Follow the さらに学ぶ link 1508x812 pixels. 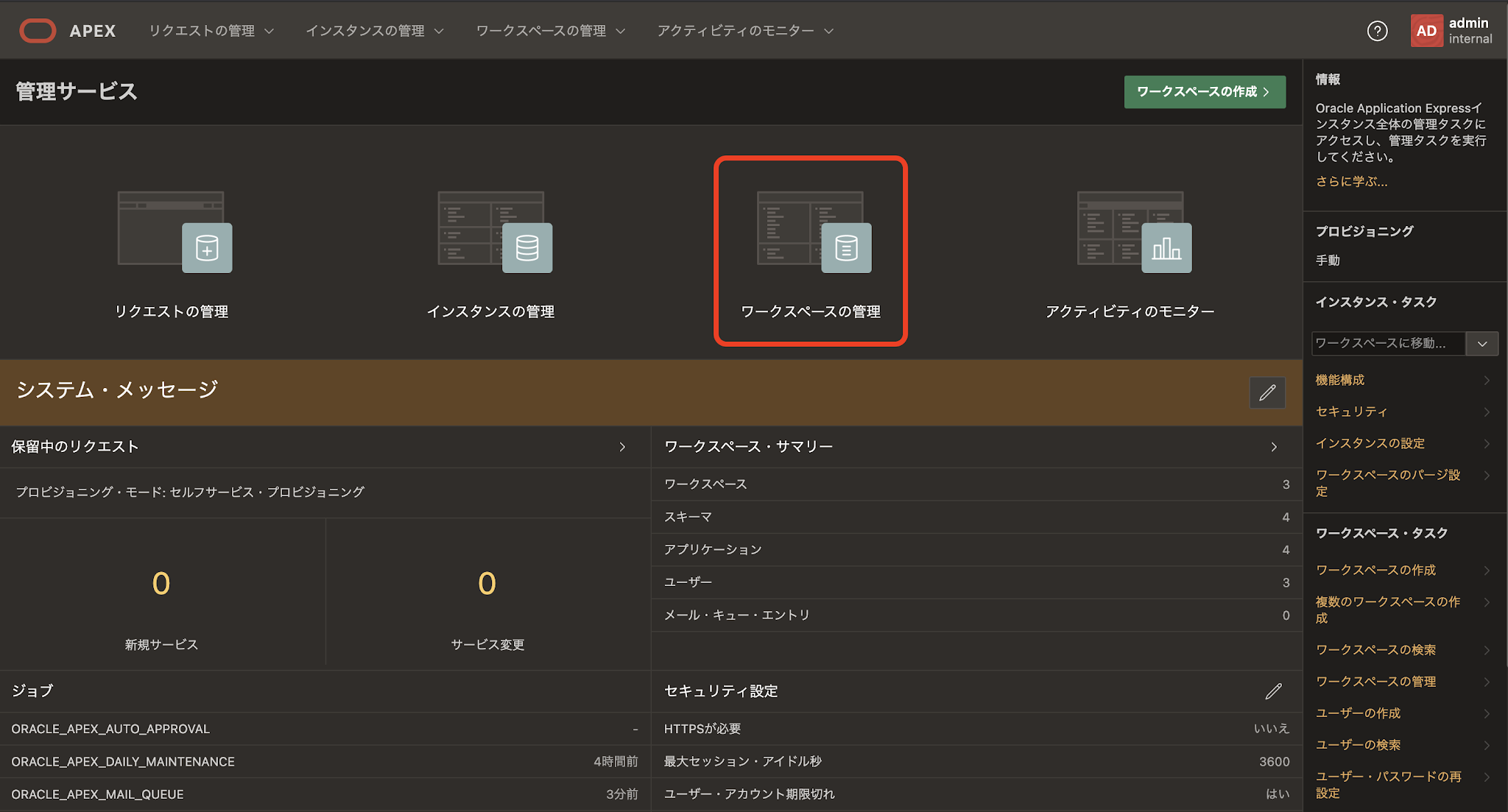(1351, 182)
